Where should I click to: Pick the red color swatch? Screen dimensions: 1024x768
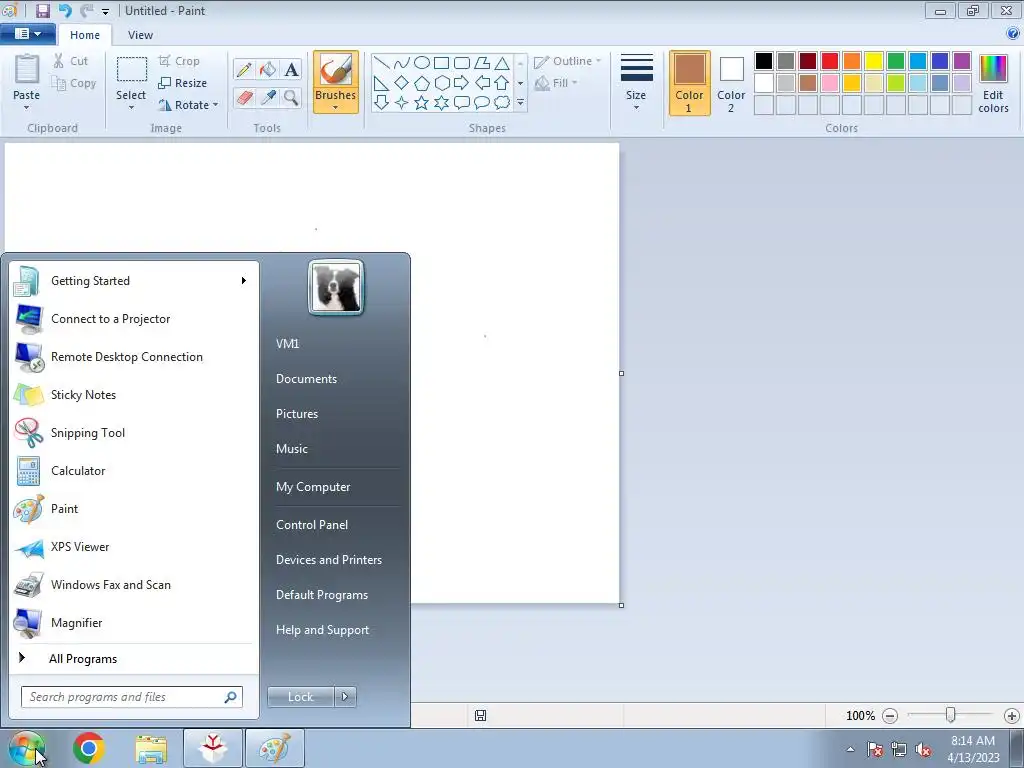click(x=829, y=61)
